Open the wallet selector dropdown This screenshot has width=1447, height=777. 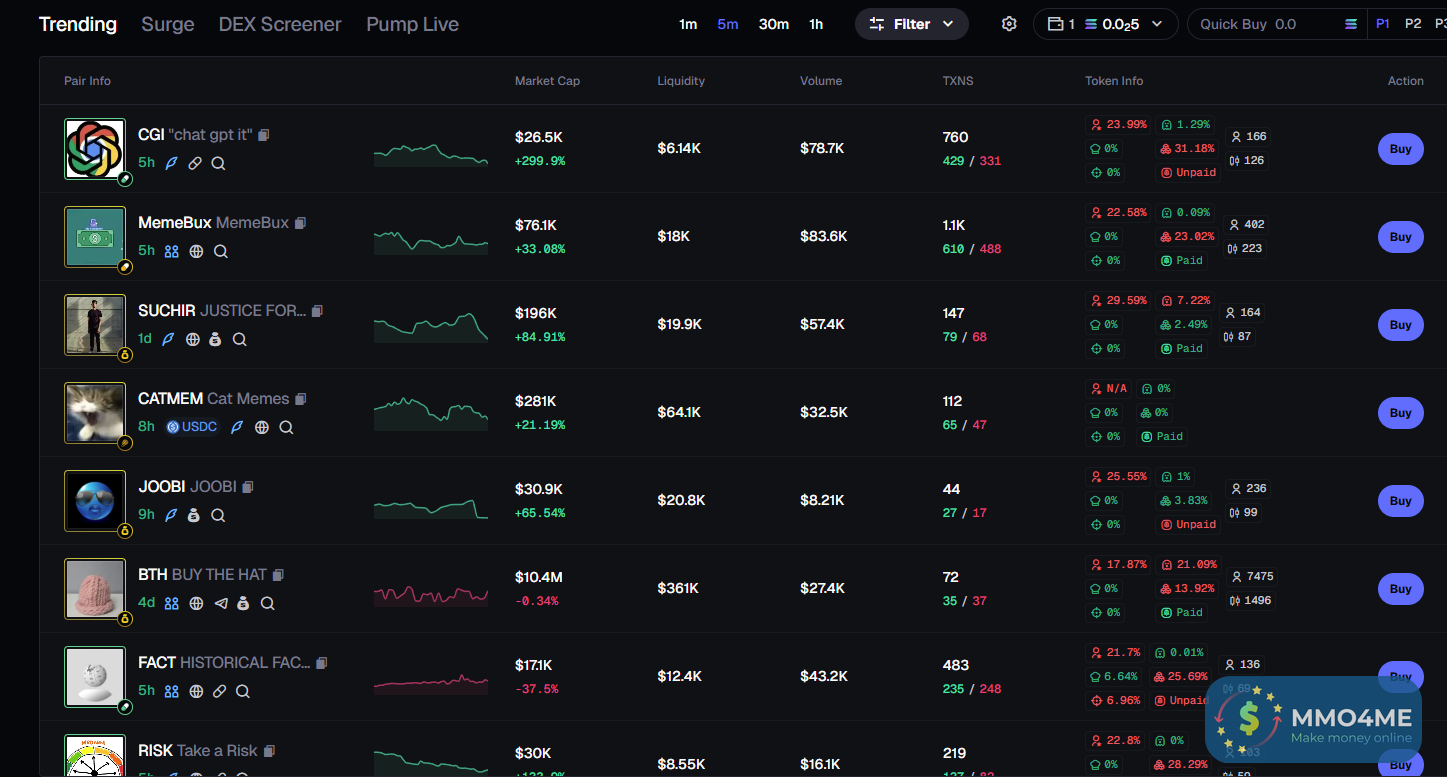tap(1105, 24)
